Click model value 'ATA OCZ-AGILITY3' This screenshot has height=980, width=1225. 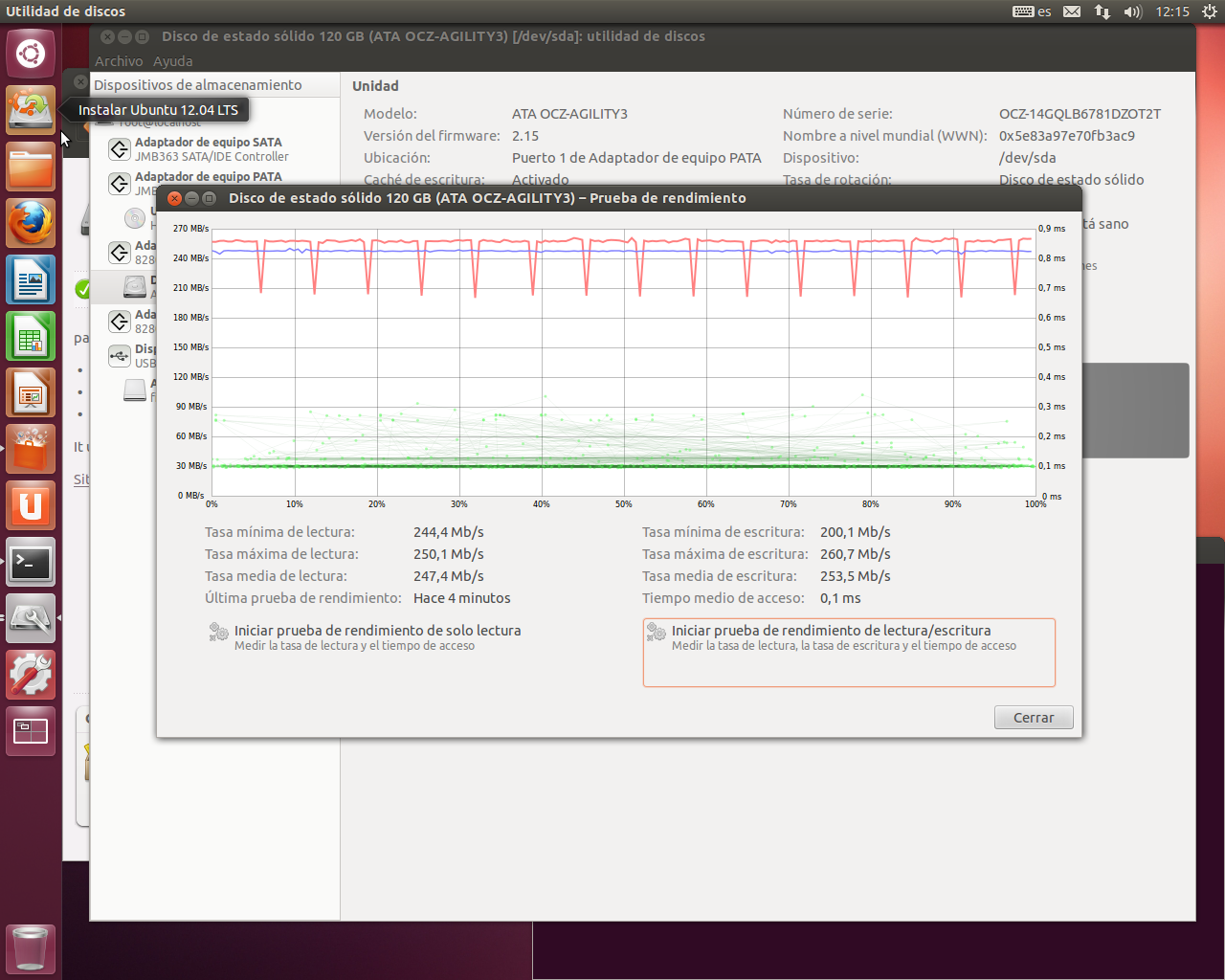(569, 114)
